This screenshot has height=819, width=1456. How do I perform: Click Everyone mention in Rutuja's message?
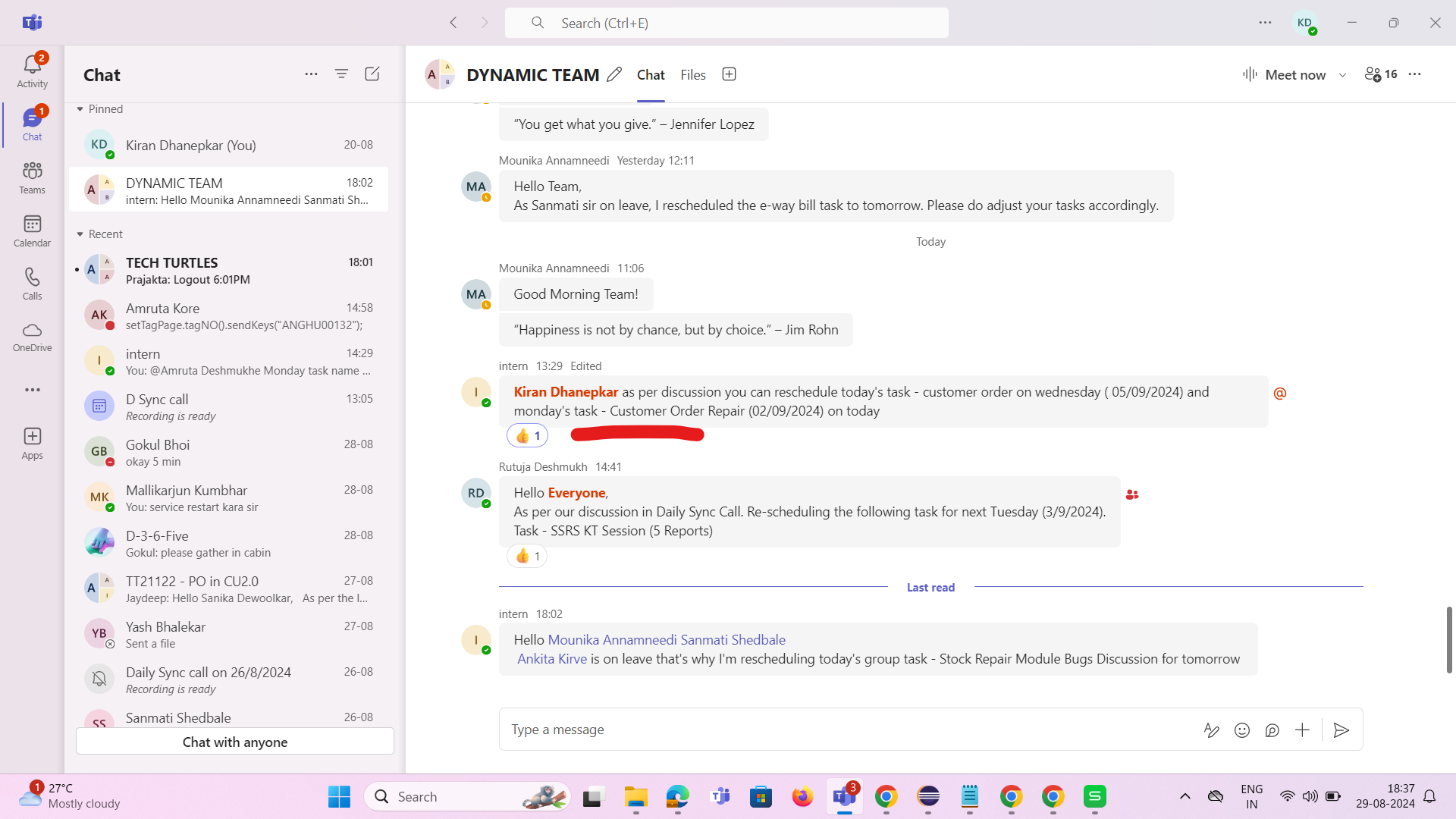pyautogui.click(x=576, y=492)
